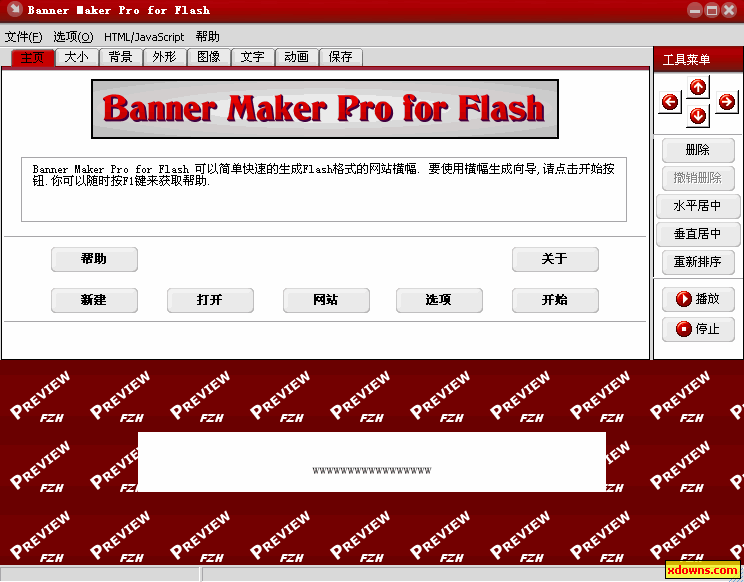The height and width of the screenshot is (582, 744).
Task: Click the 工具菜单 panel header
Action: (x=698, y=59)
